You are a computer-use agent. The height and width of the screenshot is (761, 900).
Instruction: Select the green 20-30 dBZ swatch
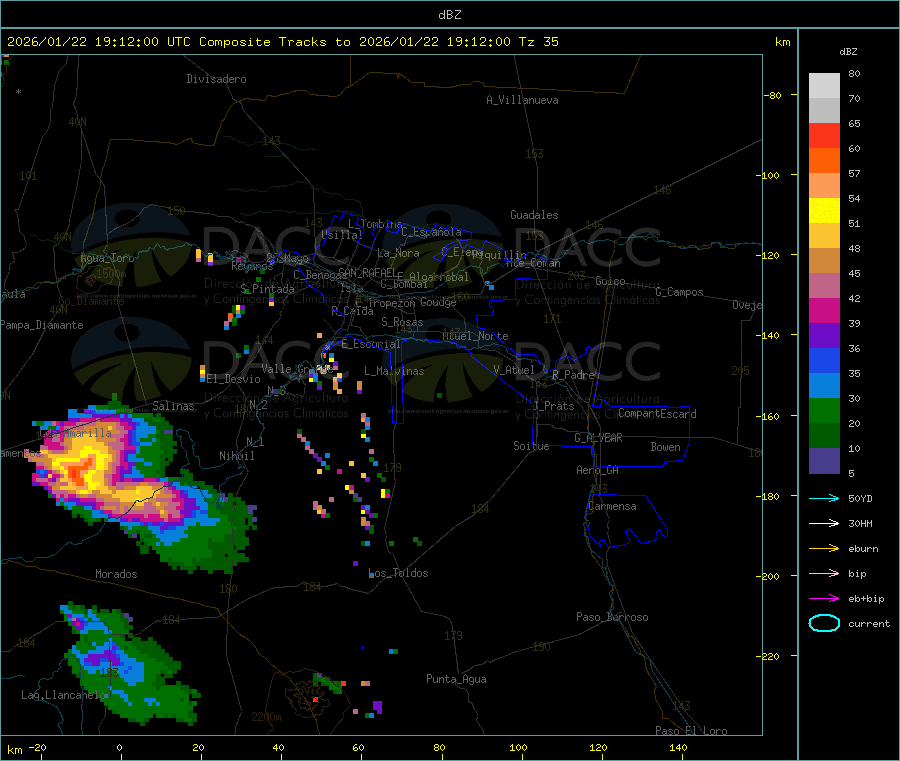click(x=824, y=411)
